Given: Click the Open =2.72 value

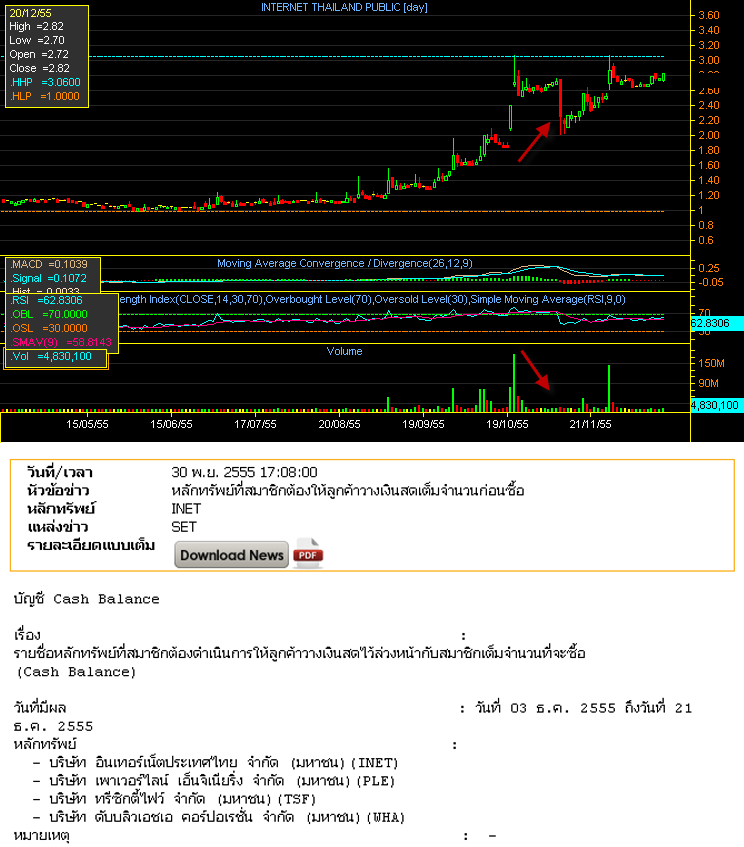Looking at the screenshot, I should tap(39, 54).
